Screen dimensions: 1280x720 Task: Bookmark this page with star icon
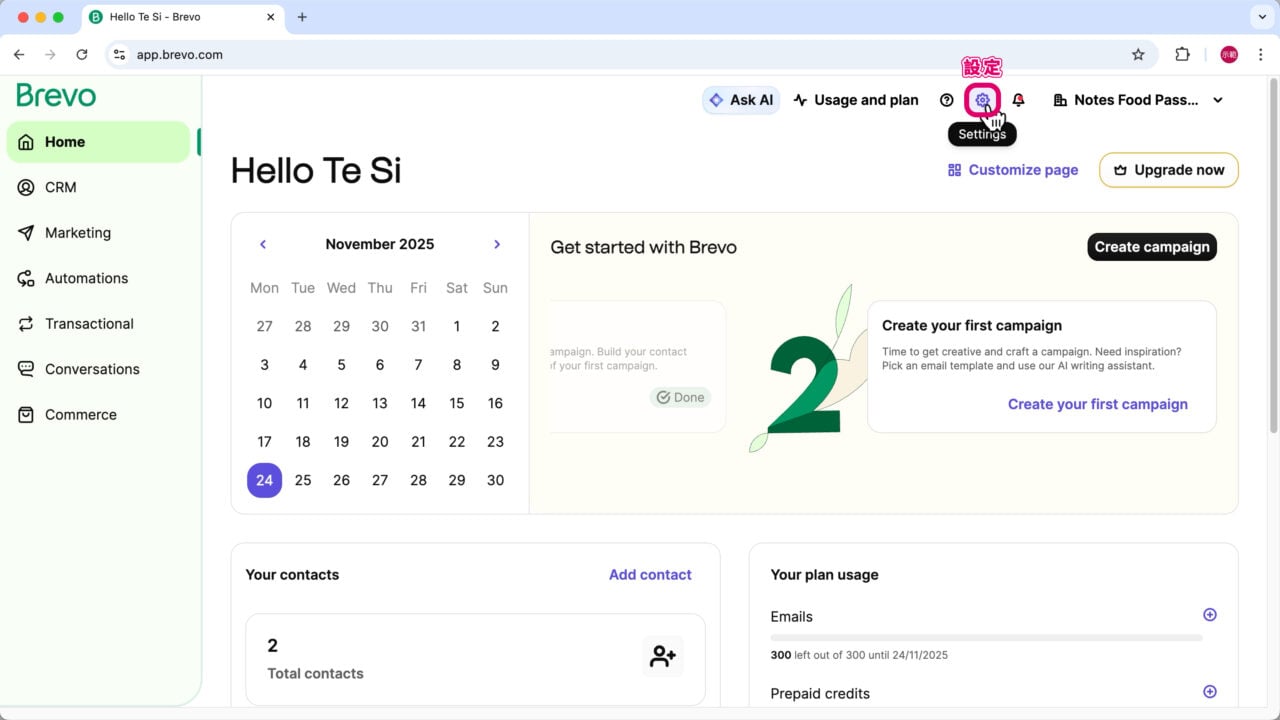pos(1138,55)
